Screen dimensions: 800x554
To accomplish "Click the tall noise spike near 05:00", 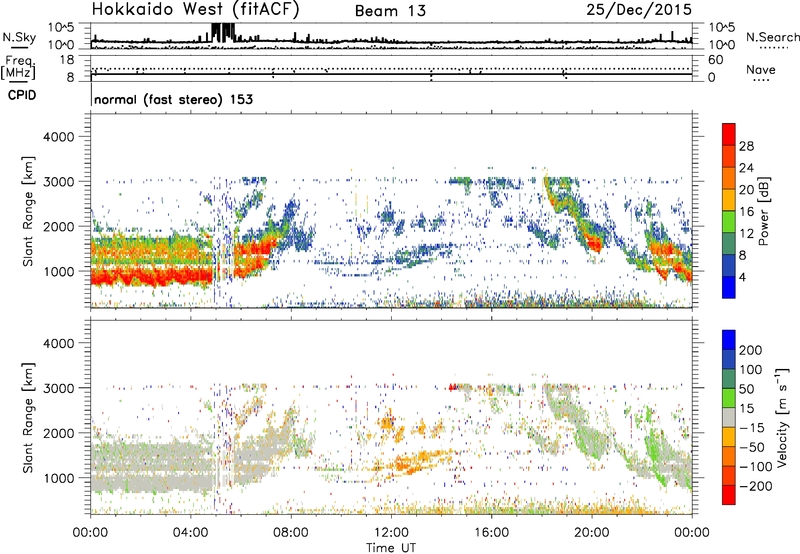I will pyautogui.click(x=223, y=32).
